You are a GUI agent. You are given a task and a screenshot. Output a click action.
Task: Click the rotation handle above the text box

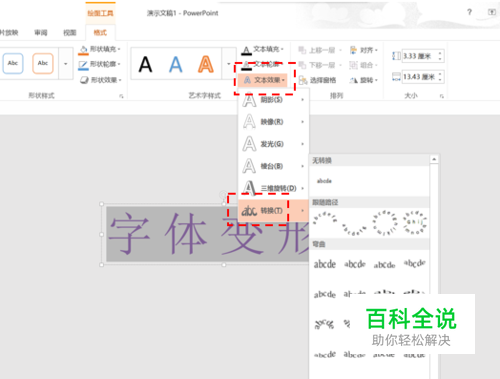(223, 194)
